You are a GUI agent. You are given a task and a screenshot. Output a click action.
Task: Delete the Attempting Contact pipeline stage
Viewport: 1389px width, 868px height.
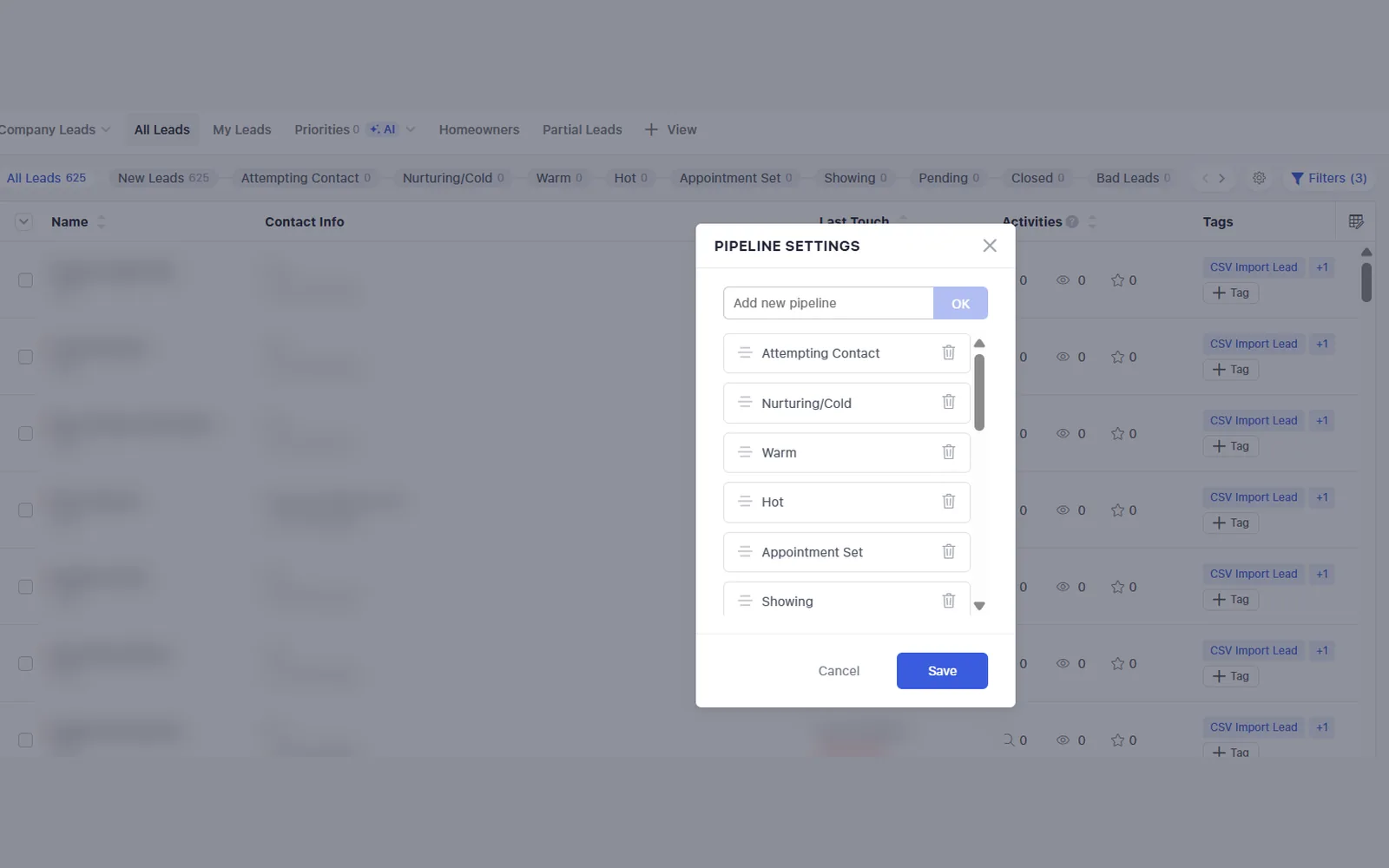coord(948,352)
